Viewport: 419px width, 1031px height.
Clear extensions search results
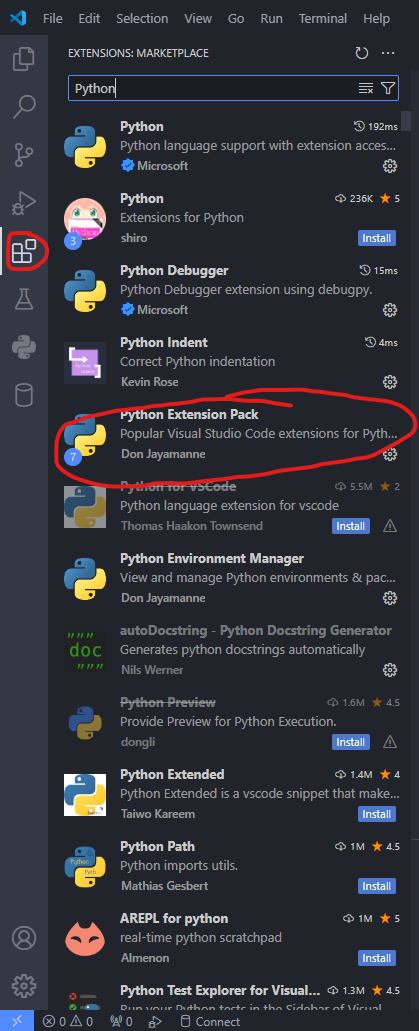click(366, 88)
